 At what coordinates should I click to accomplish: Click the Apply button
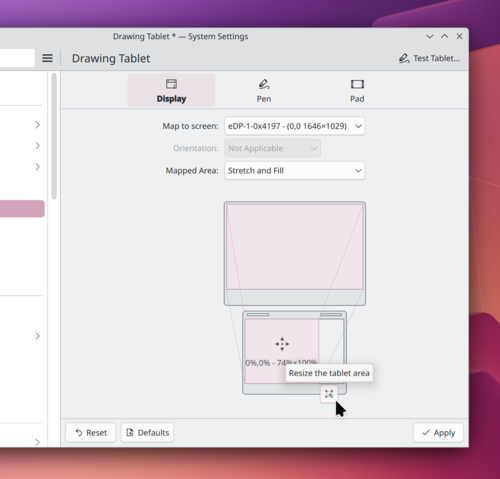pos(438,433)
